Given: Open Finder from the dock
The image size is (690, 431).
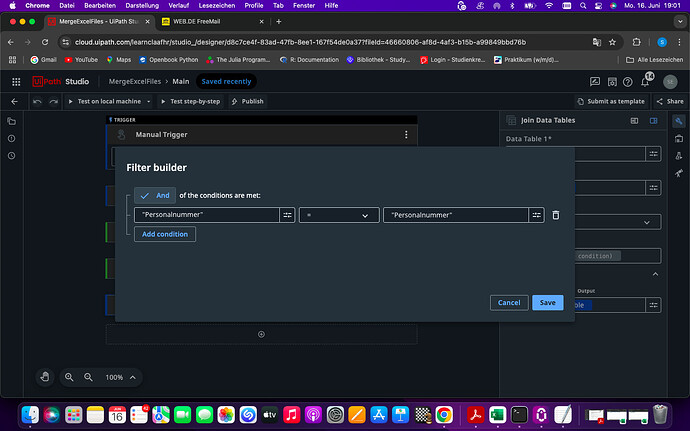Looking at the screenshot, I should (30, 415).
